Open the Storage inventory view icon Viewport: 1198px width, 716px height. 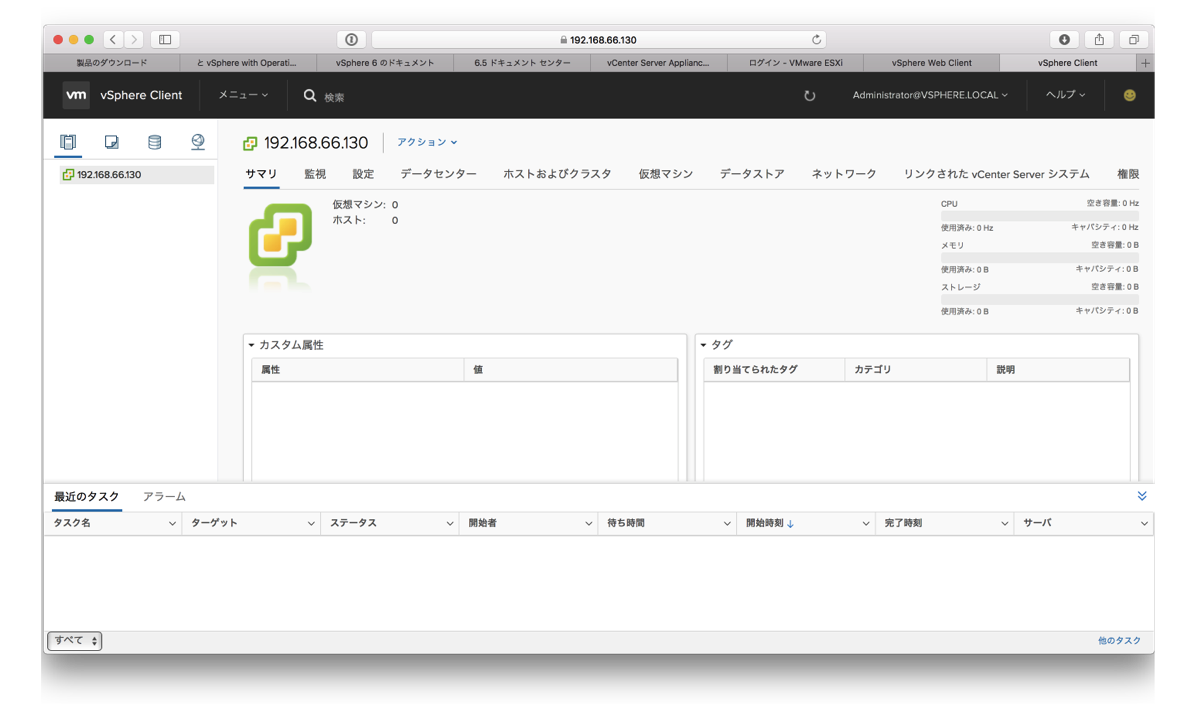tap(154, 141)
